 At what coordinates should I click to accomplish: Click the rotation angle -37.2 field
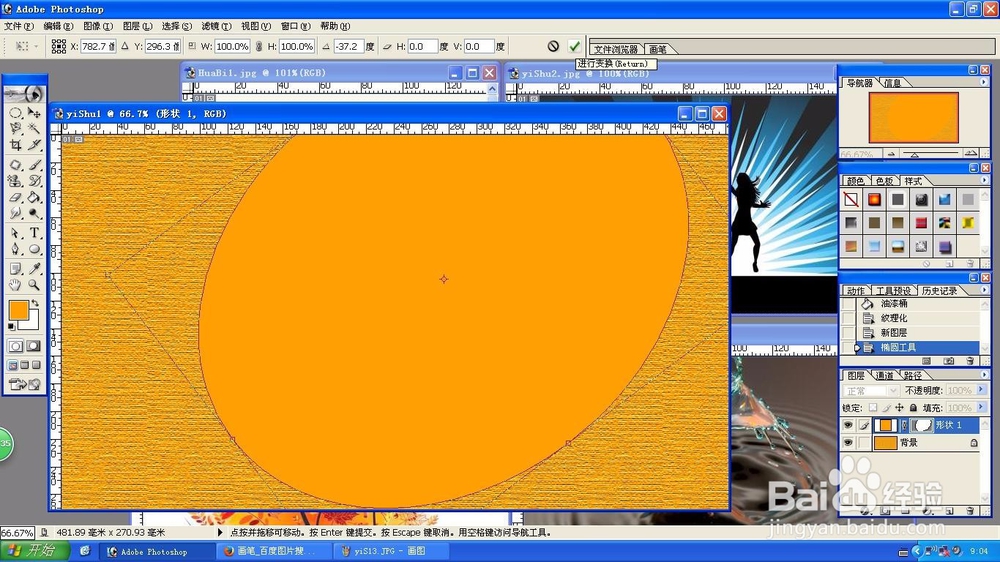348,47
